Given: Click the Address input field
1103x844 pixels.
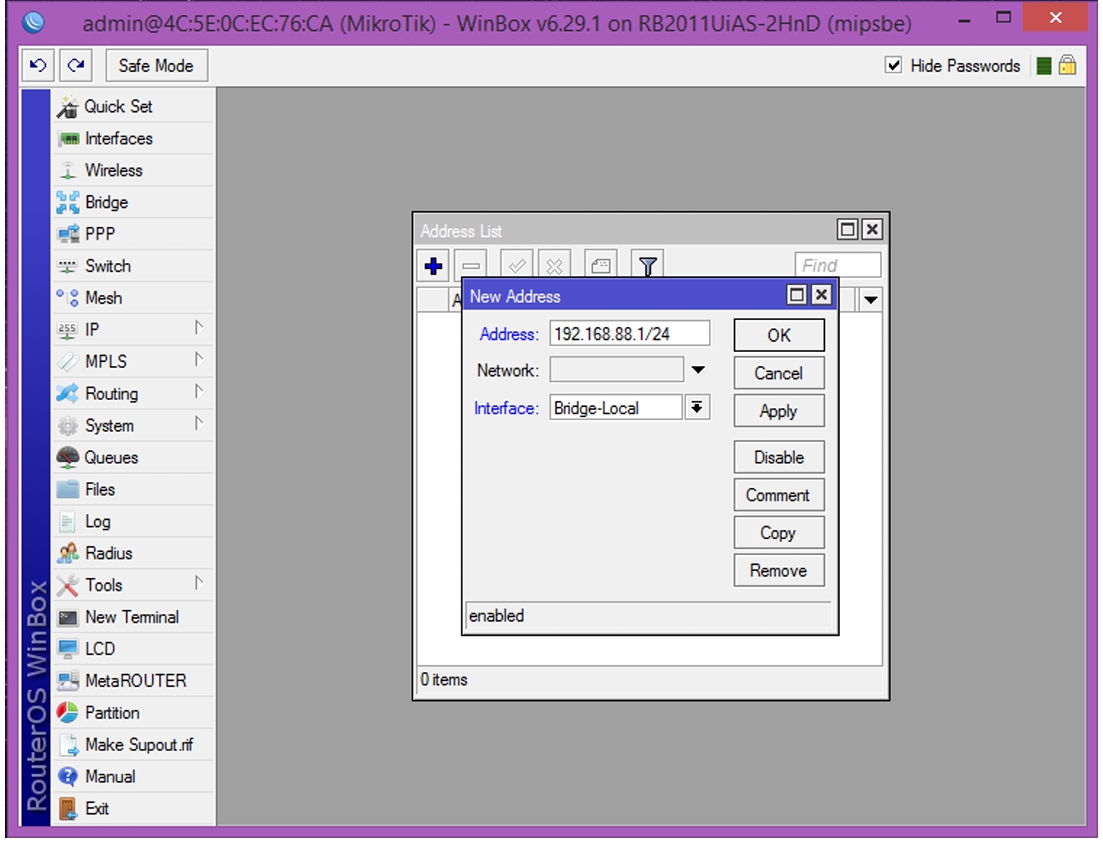Looking at the screenshot, I should tap(630, 333).
